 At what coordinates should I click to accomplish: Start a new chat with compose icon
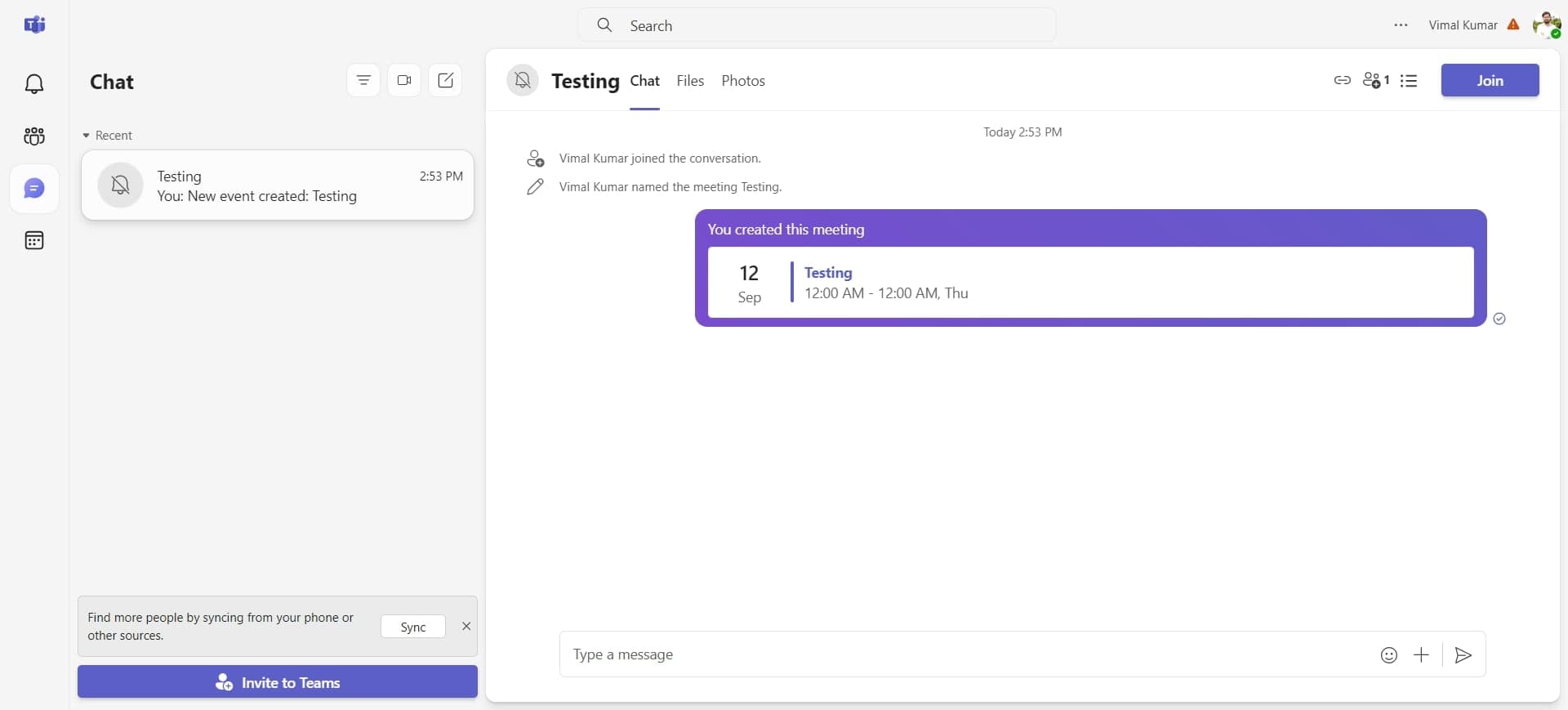point(445,80)
